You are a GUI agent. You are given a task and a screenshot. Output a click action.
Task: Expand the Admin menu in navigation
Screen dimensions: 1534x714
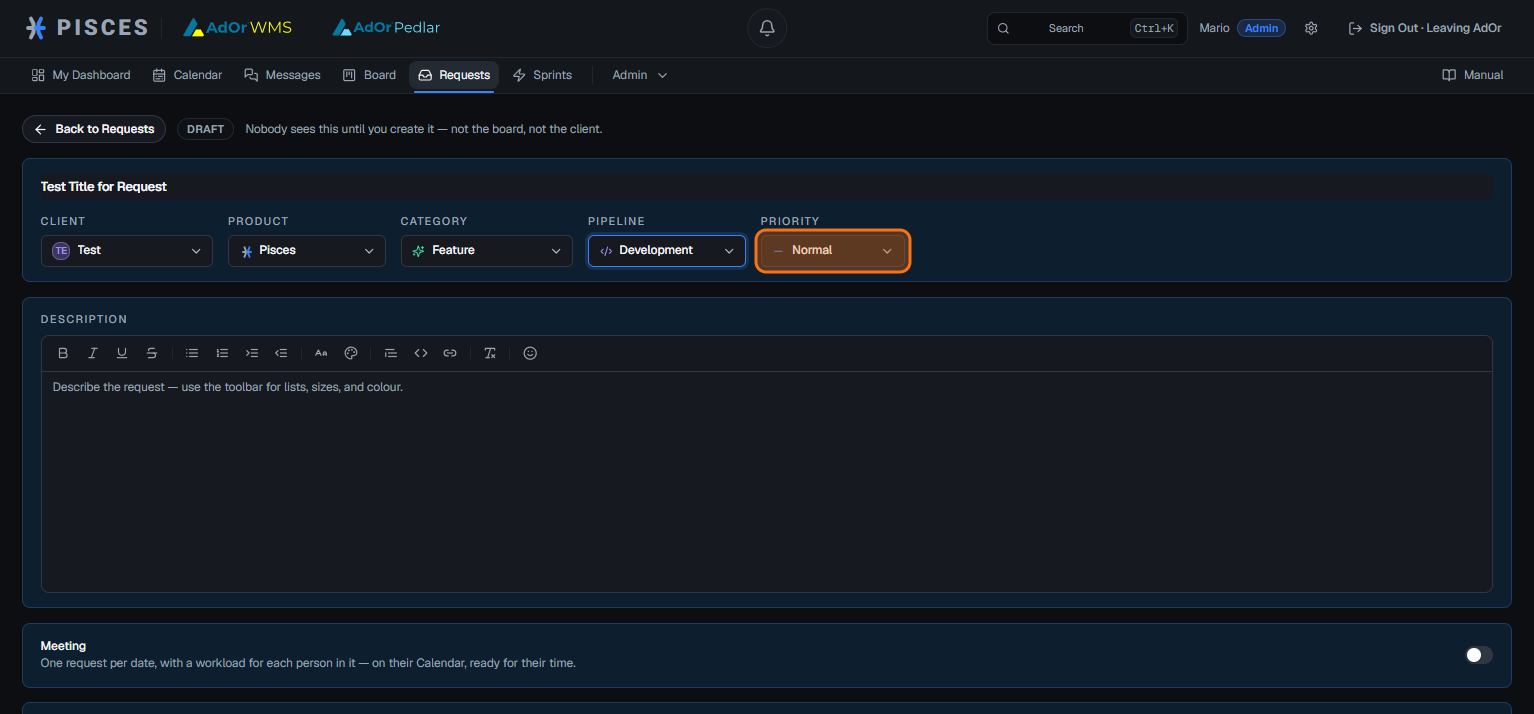[639, 75]
